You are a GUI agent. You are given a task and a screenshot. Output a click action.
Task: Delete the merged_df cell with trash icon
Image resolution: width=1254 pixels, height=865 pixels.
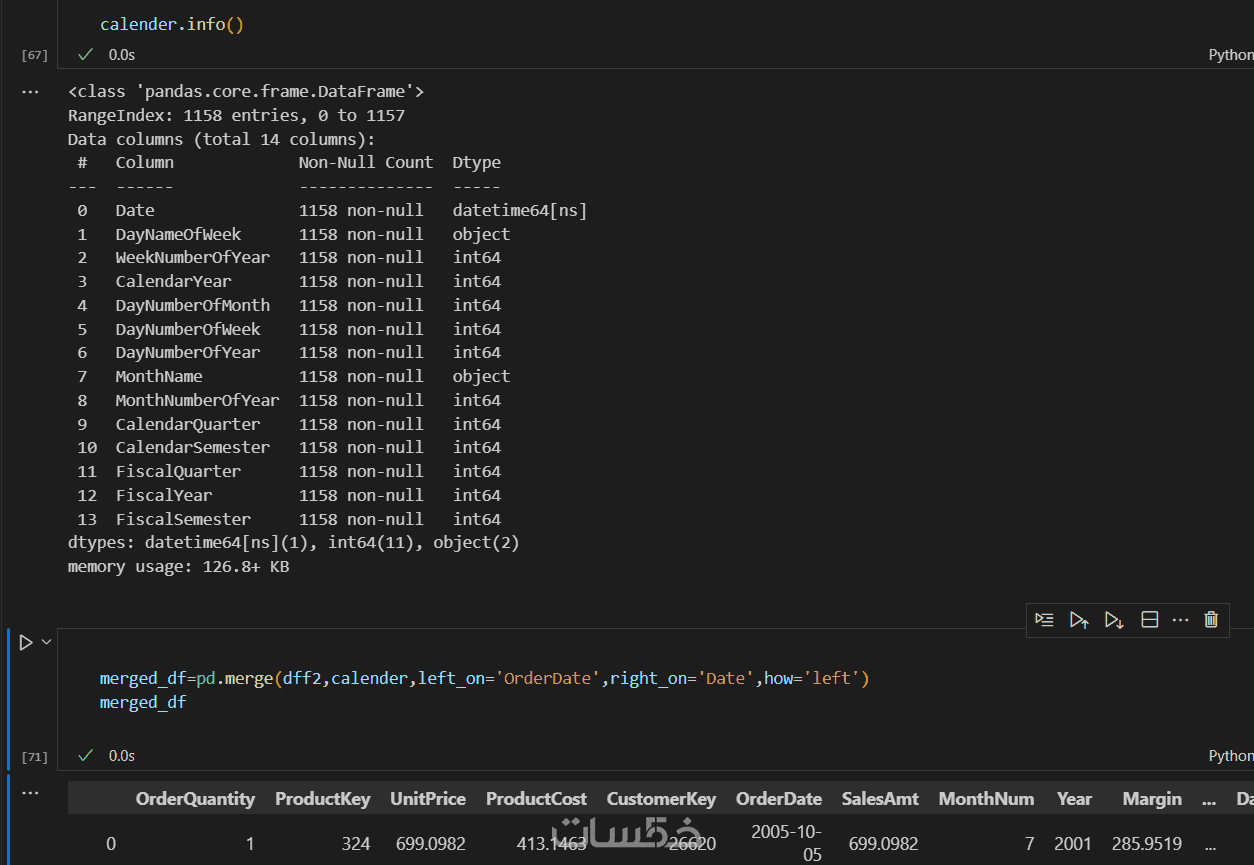[x=1211, y=620]
